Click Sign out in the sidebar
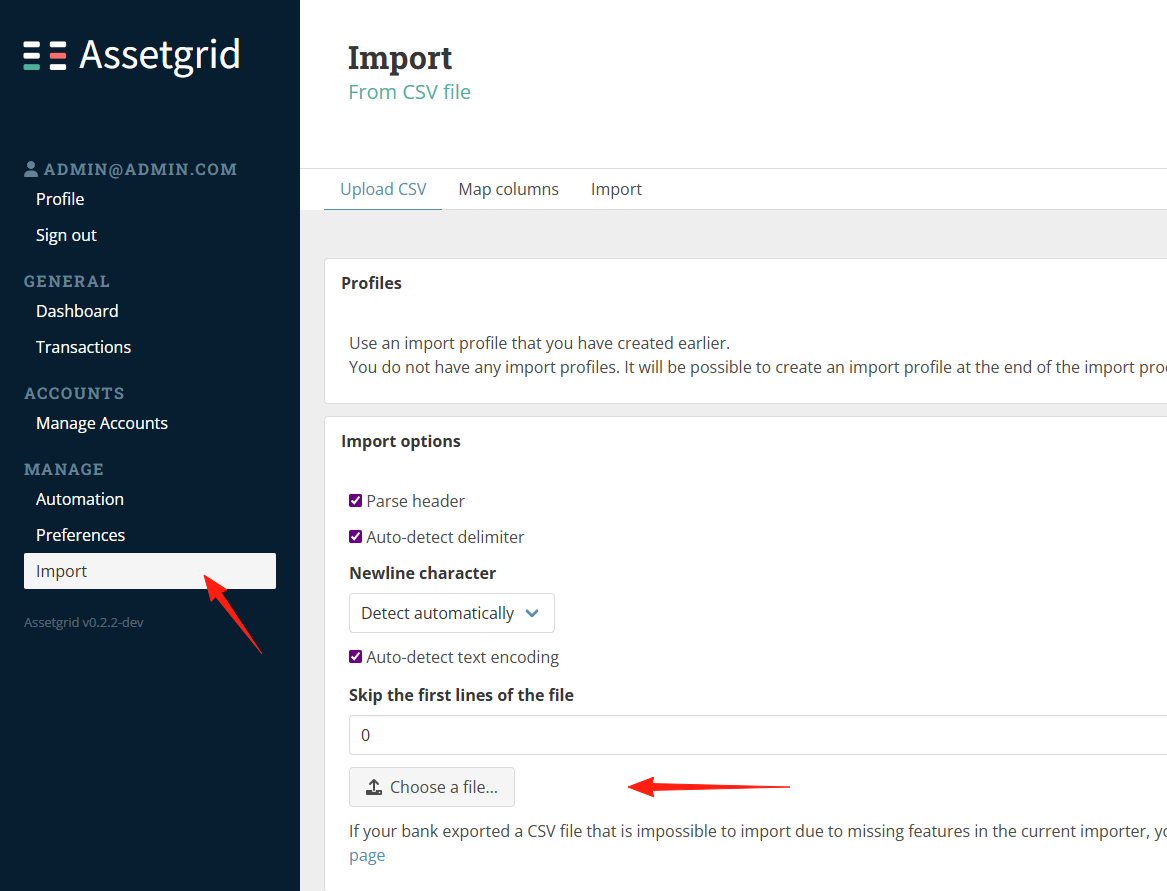This screenshot has width=1167, height=891. (x=66, y=235)
